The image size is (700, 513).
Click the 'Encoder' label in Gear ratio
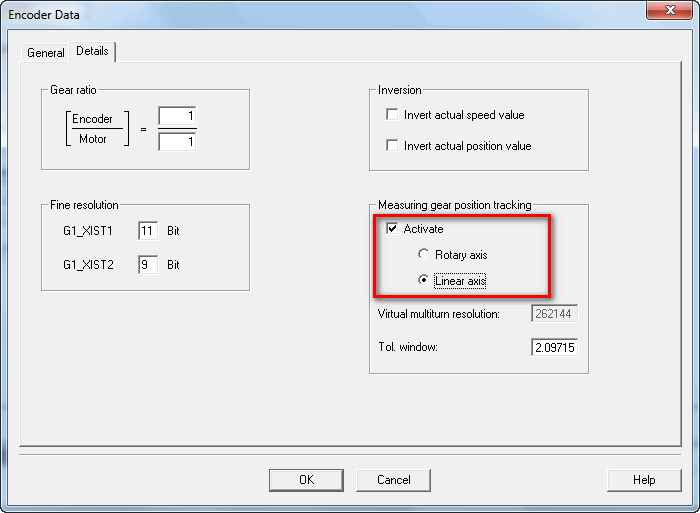point(92,119)
